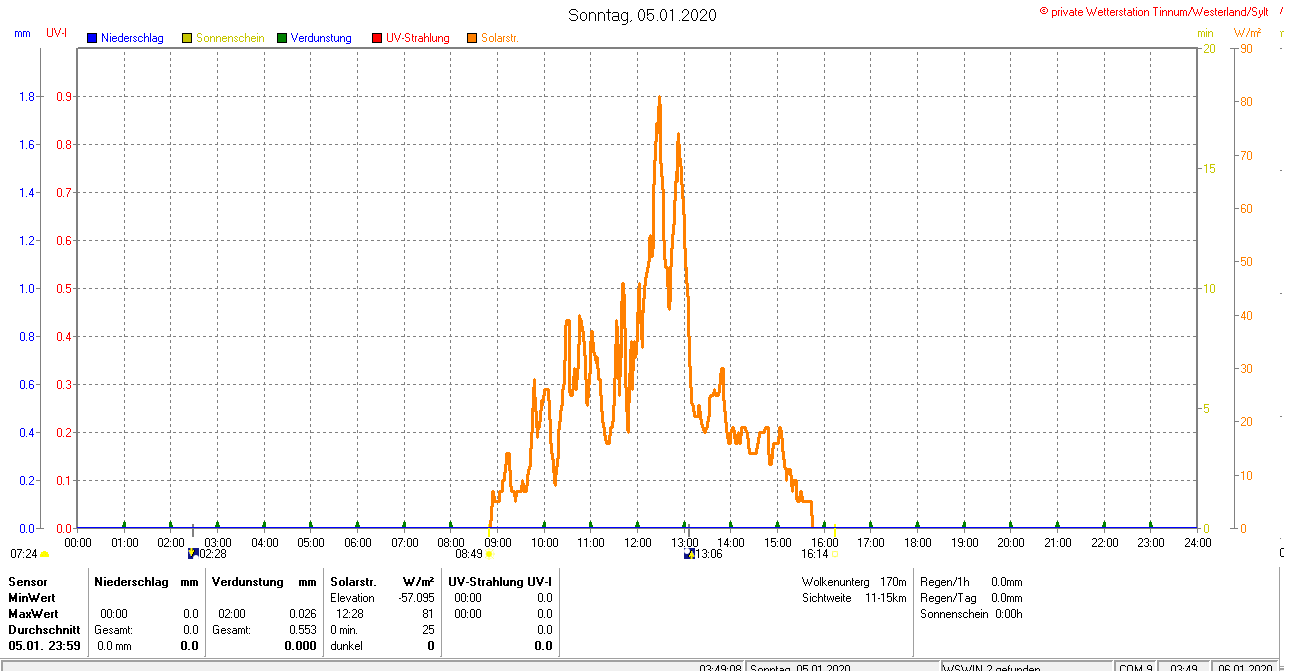
Task: Click the Sensor row header in table
Action: click(28, 582)
